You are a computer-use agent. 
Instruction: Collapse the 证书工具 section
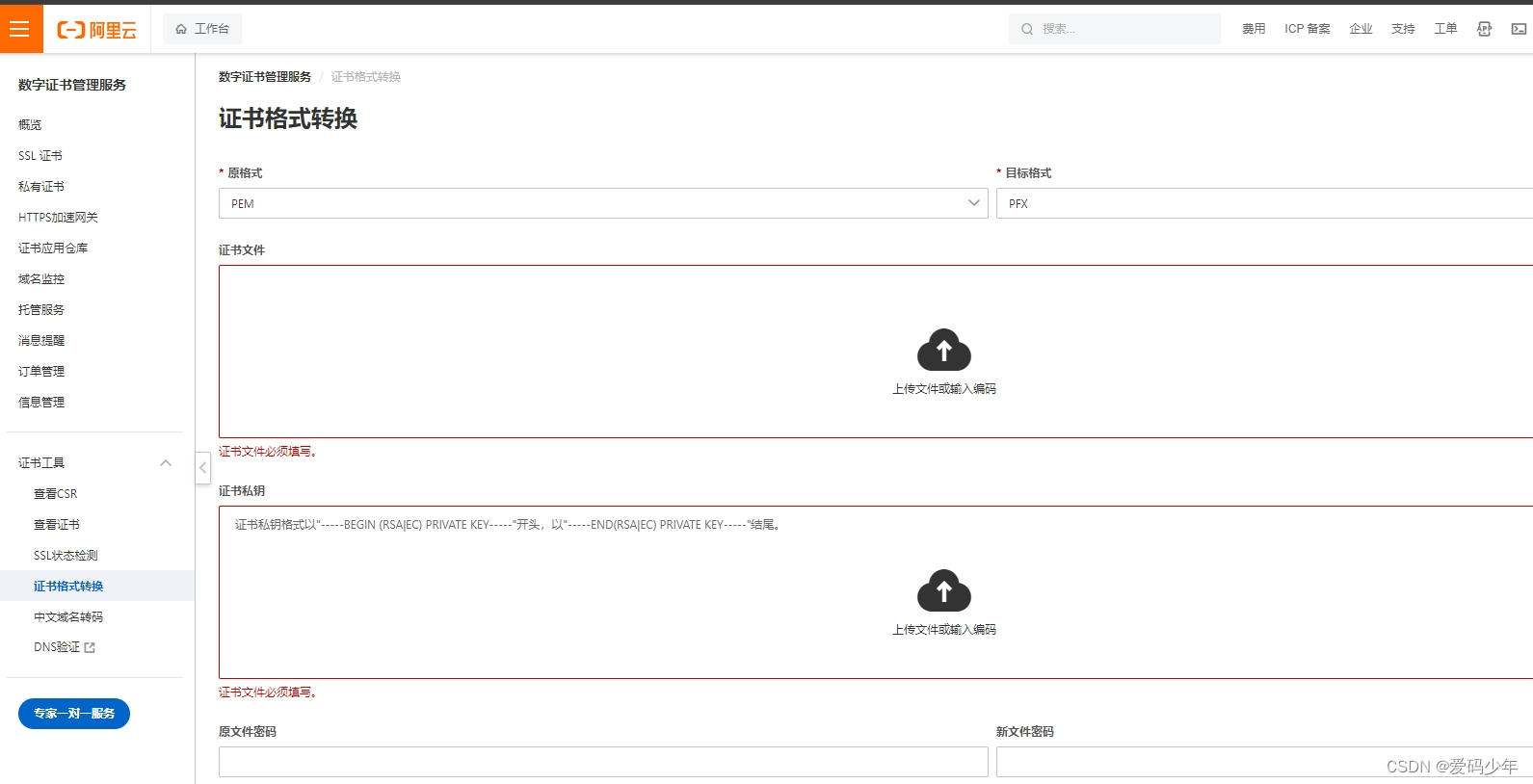pos(166,463)
